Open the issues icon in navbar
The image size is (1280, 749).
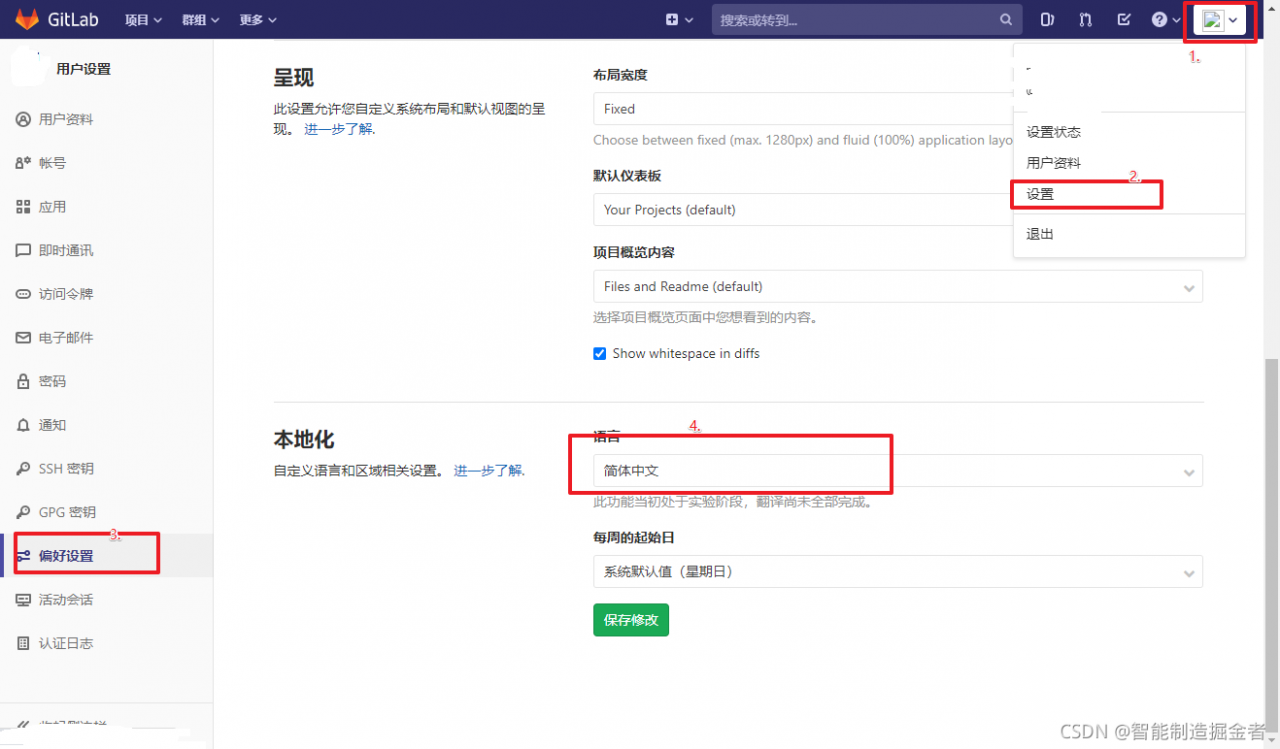tap(1048, 19)
